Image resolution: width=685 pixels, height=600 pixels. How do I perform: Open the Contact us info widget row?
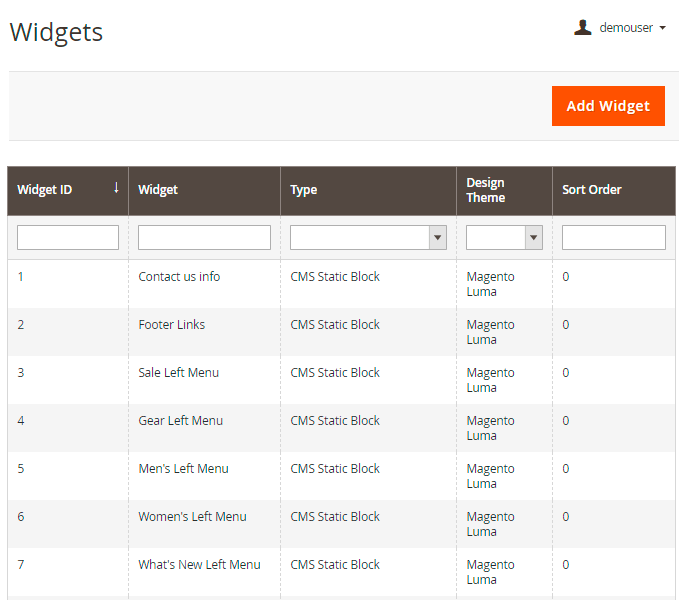(x=179, y=277)
